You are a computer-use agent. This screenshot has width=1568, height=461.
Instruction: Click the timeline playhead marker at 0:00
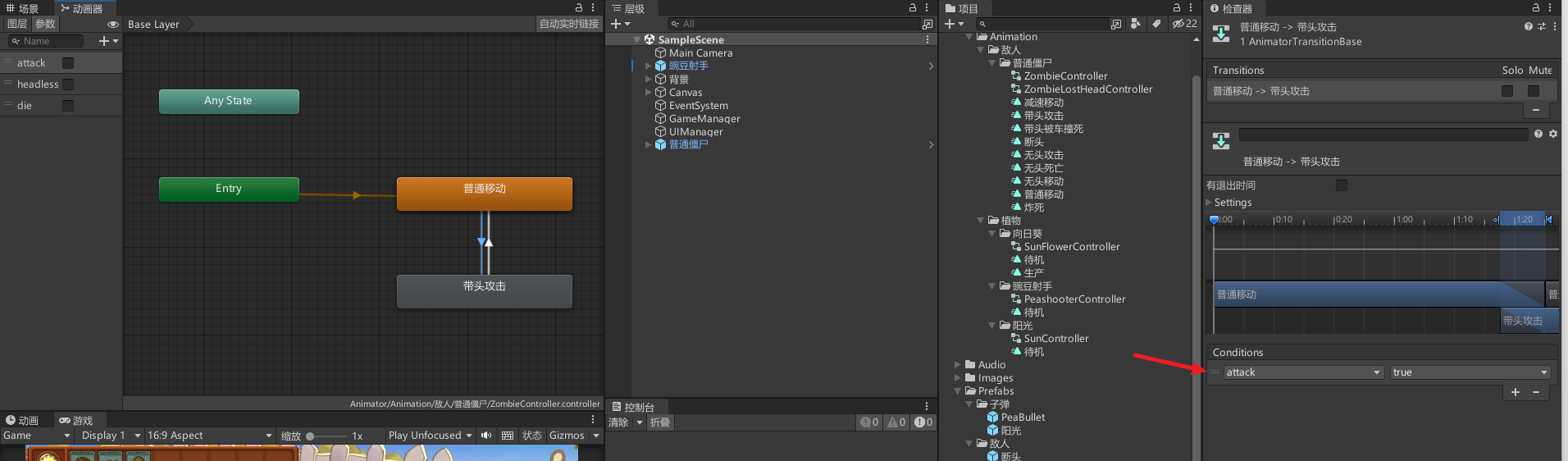click(x=1215, y=220)
